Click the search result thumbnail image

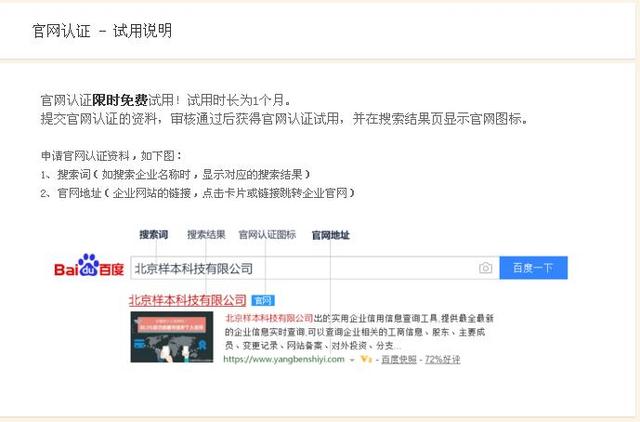coord(172,337)
